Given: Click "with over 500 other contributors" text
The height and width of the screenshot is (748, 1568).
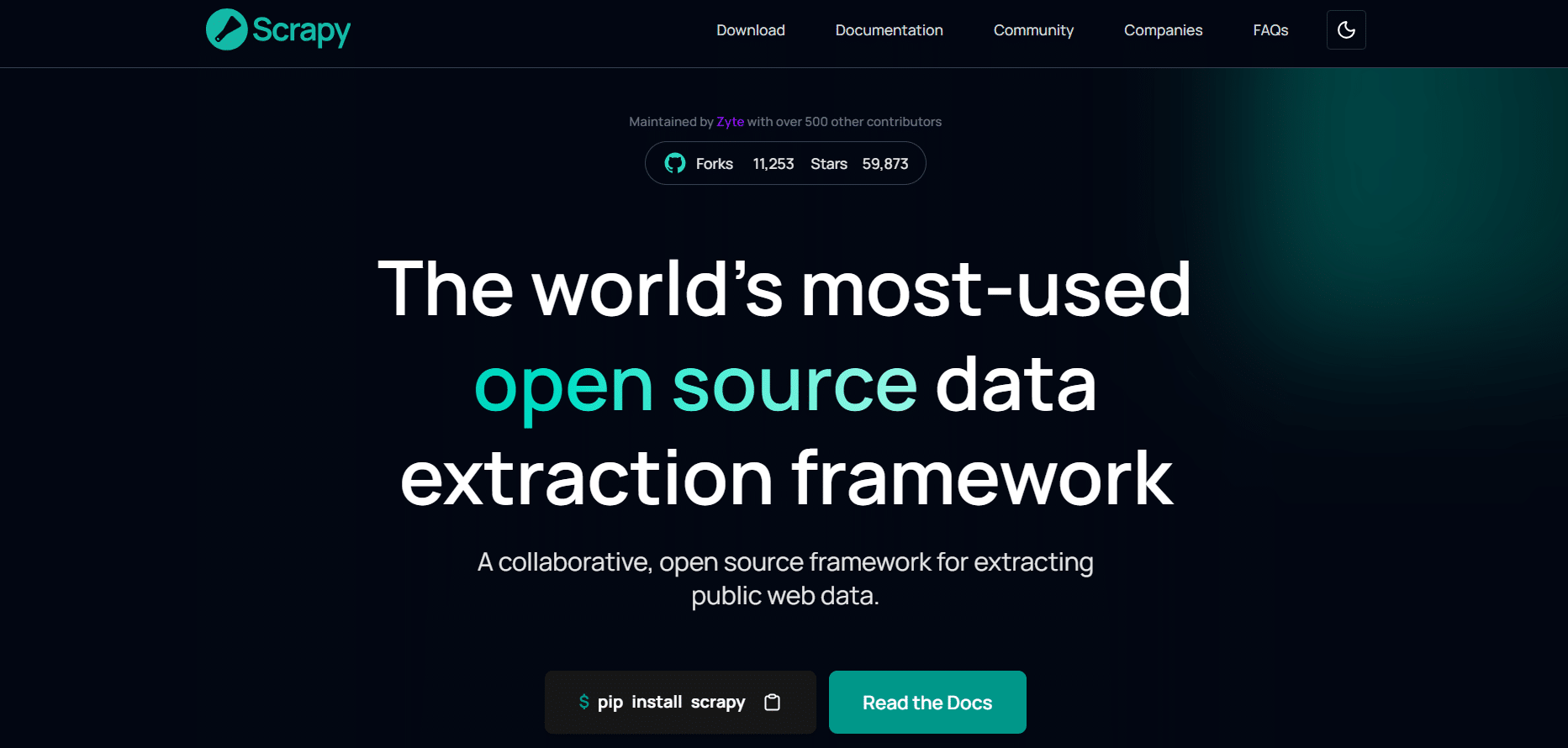Looking at the screenshot, I should pyautogui.click(x=844, y=122).
